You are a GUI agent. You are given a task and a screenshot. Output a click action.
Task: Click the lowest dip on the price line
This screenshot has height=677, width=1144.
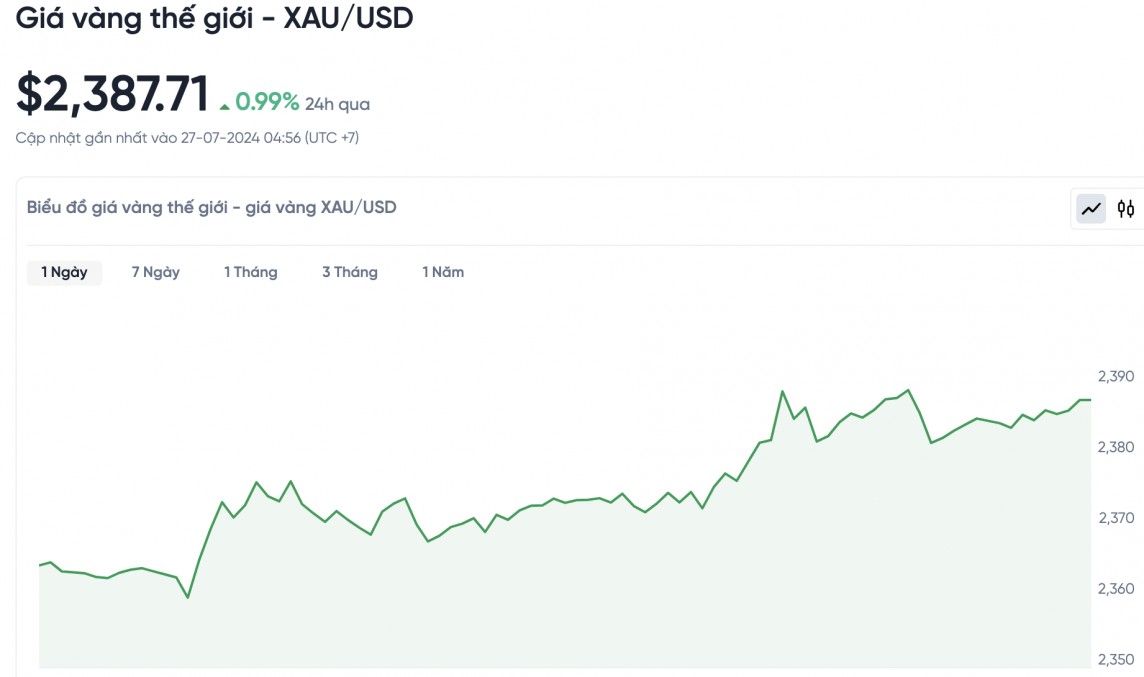click(188, 598)
